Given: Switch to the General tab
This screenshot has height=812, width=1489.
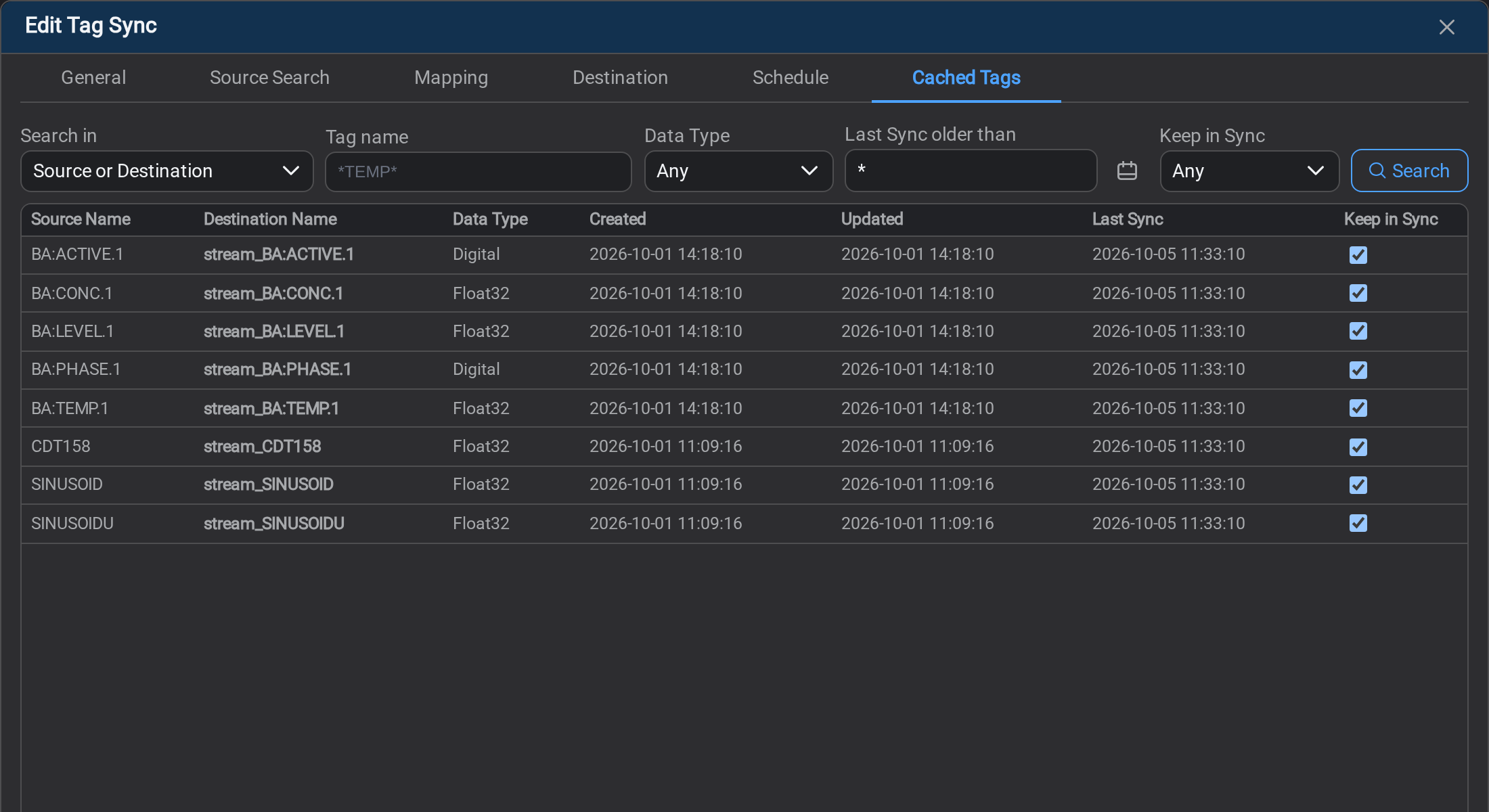Looking at the screenshot, I should (x=93, y=78).
